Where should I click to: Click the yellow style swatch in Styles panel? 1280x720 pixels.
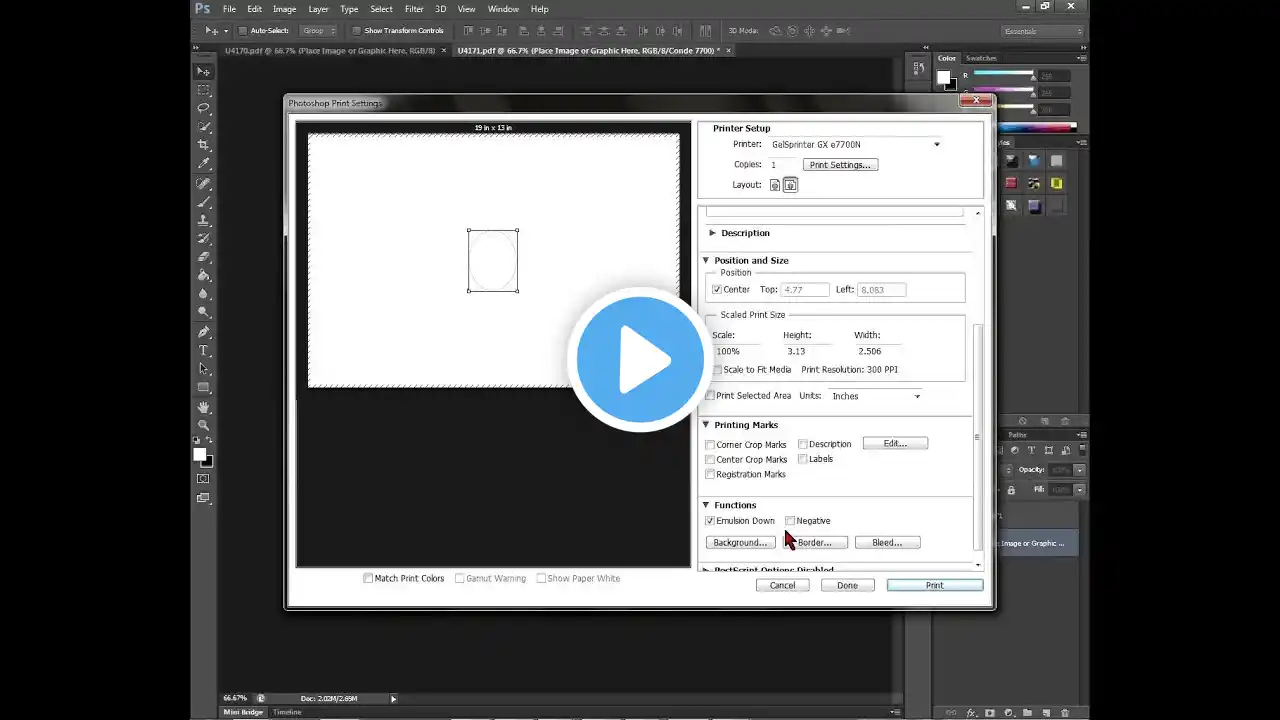1056,184
